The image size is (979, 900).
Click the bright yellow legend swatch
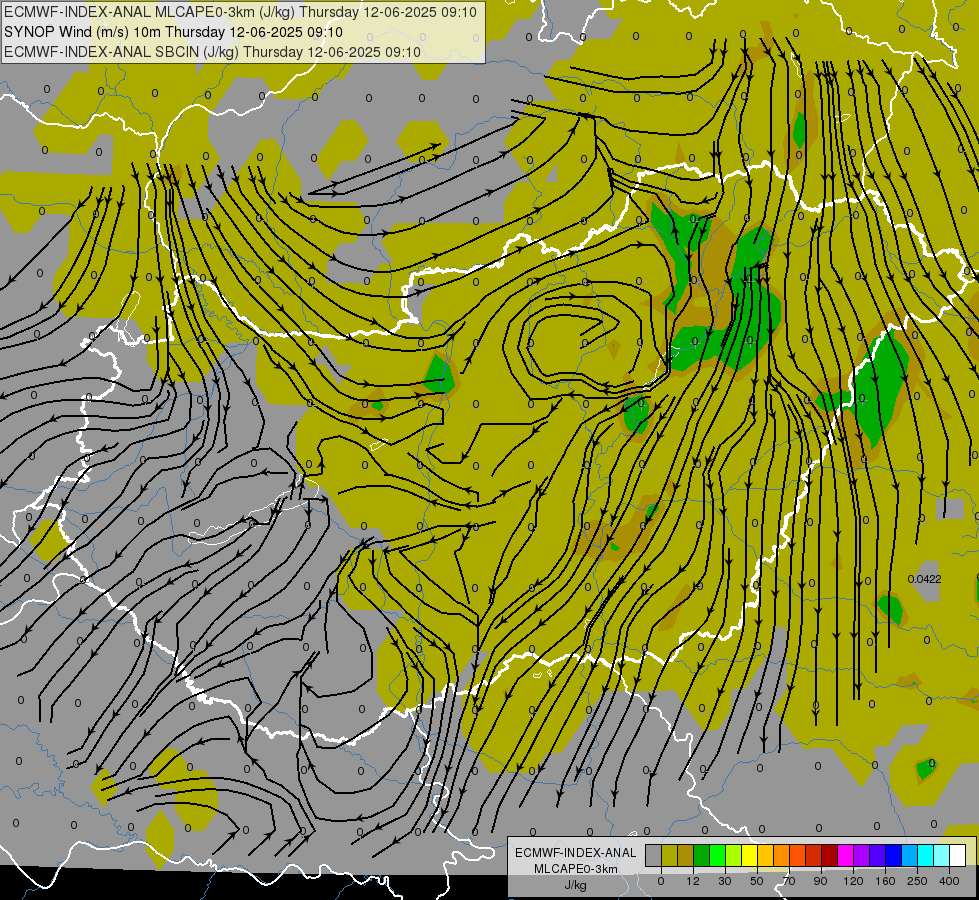pyautogui.click(x=750, y=855)
